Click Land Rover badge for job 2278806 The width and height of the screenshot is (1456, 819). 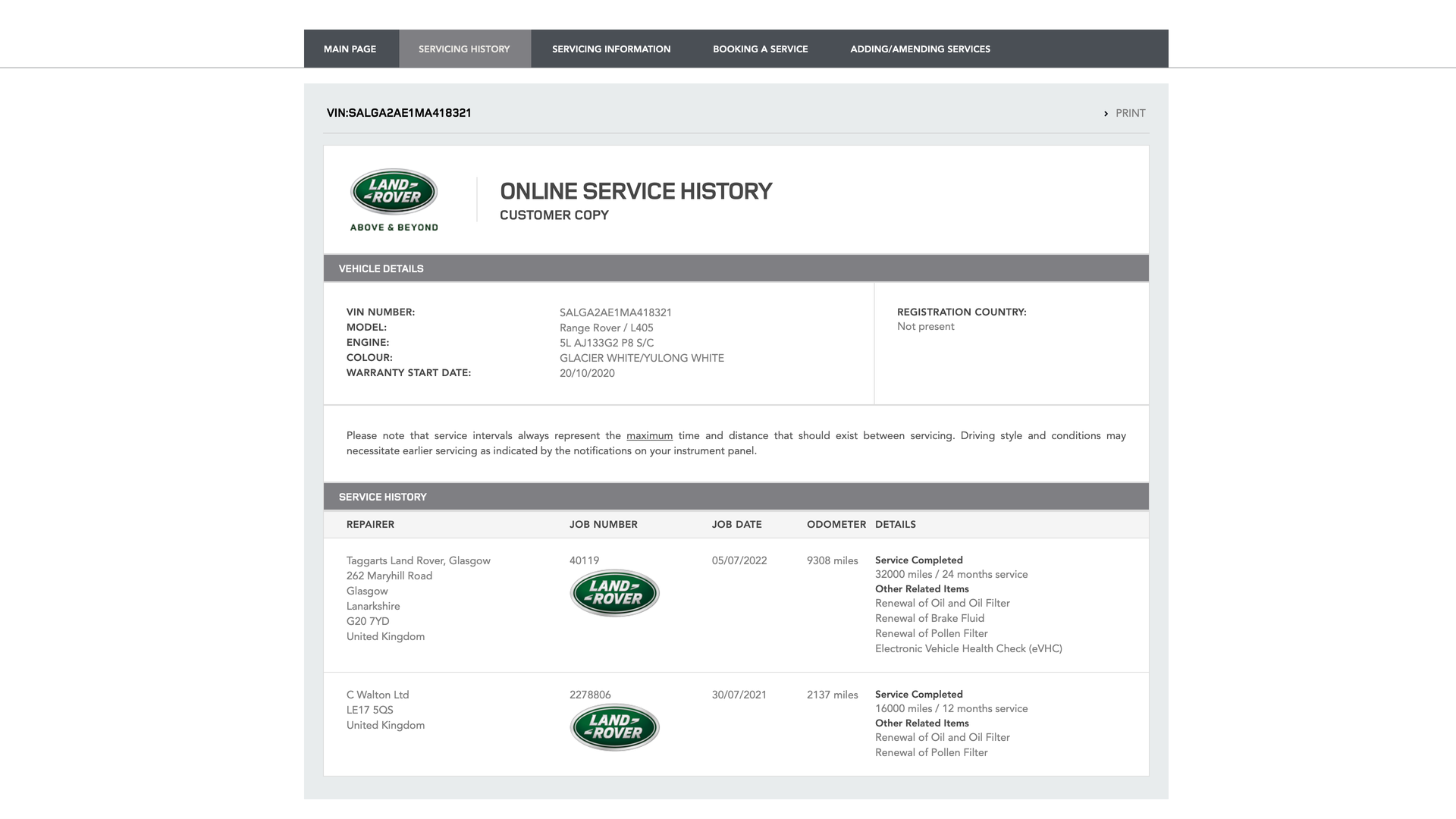point(614,727)
